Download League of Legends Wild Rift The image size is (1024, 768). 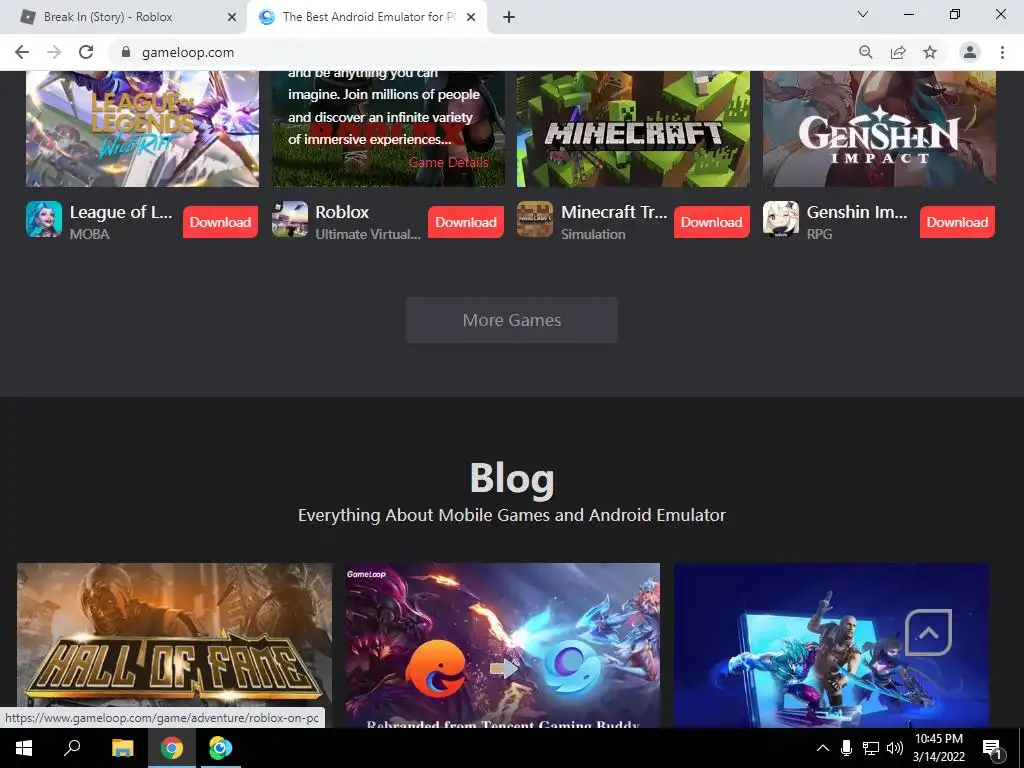[220, 222]
